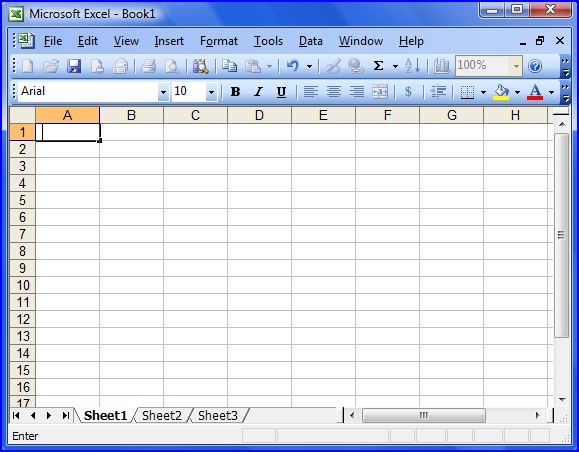Launch the Chart Wizard icon
The image size is (579, 452).
tap(441, 66)
